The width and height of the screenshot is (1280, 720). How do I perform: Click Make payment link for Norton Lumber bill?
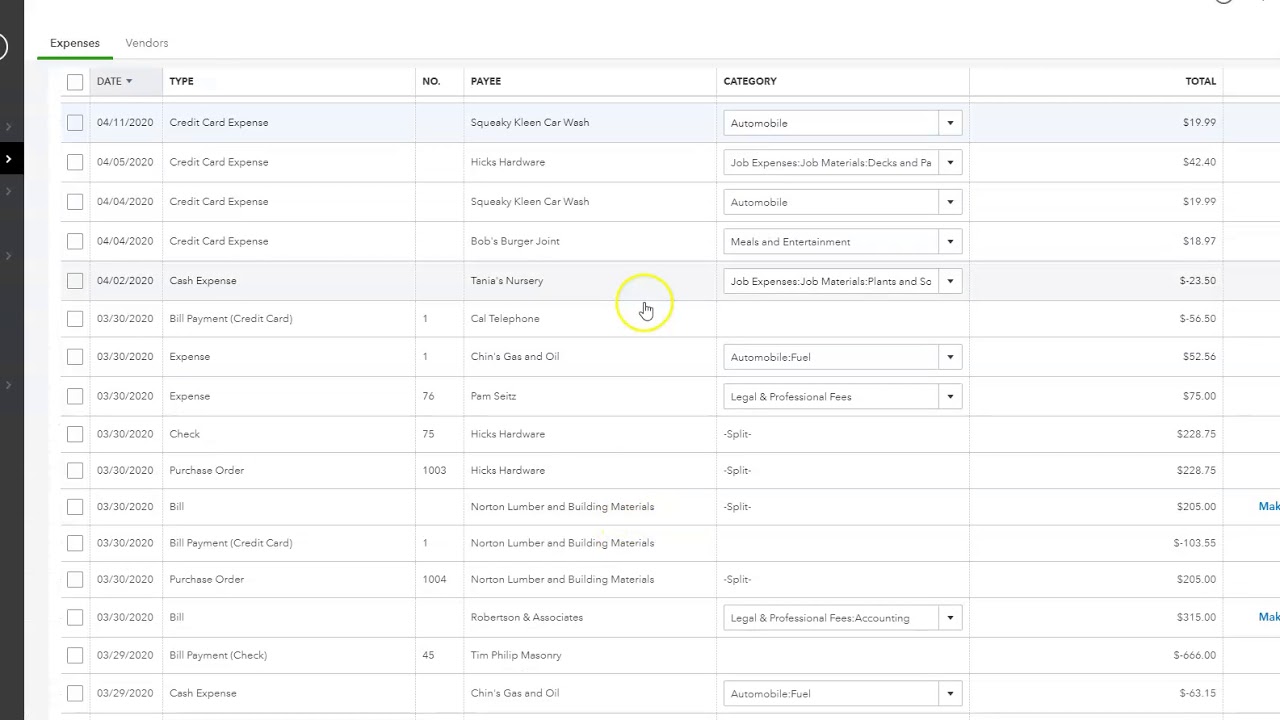pos(1268,506)
